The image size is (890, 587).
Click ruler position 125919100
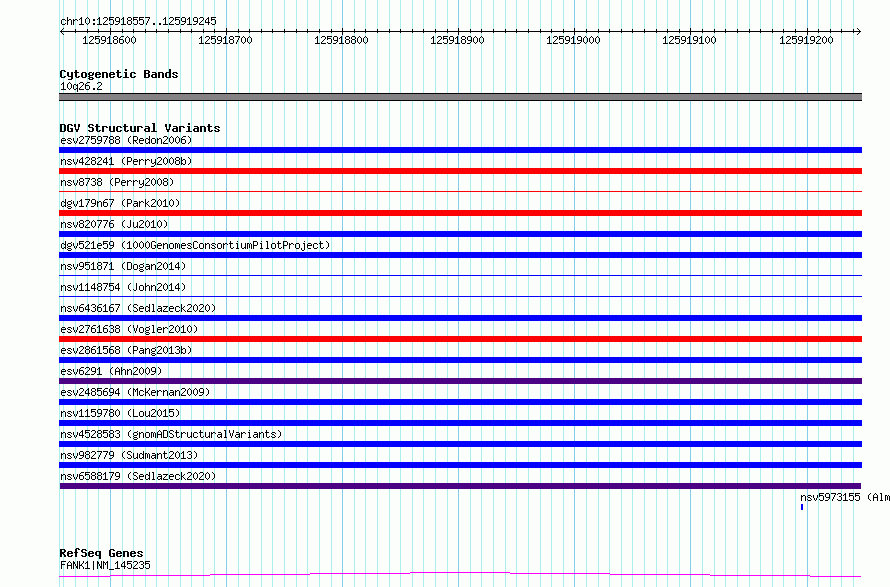tap(690, 40)
